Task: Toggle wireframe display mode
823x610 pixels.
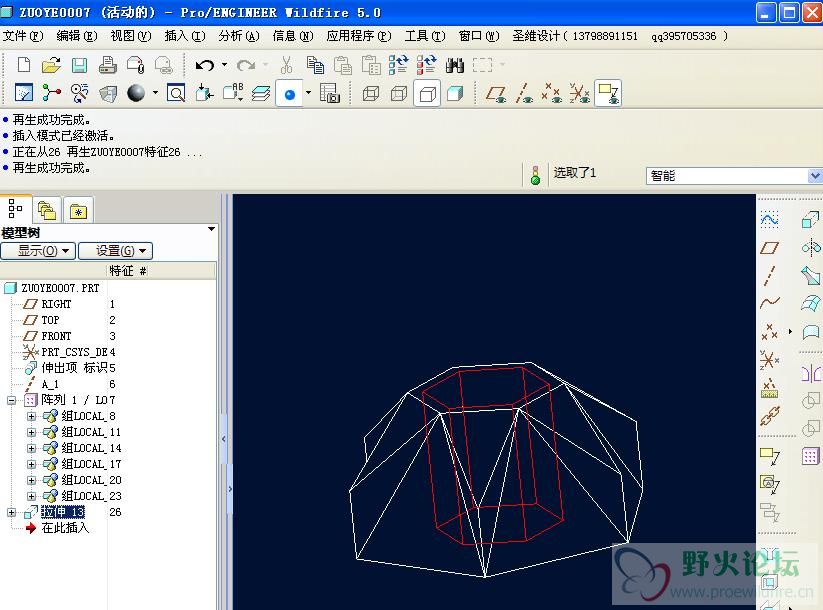Action: [x=371, y=93]
